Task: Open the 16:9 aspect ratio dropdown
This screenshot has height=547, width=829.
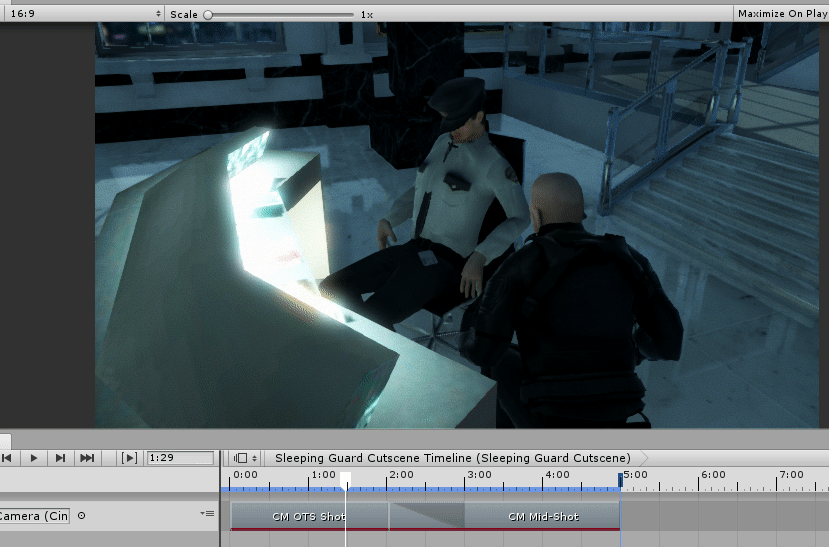Action: tap(84, 14)
